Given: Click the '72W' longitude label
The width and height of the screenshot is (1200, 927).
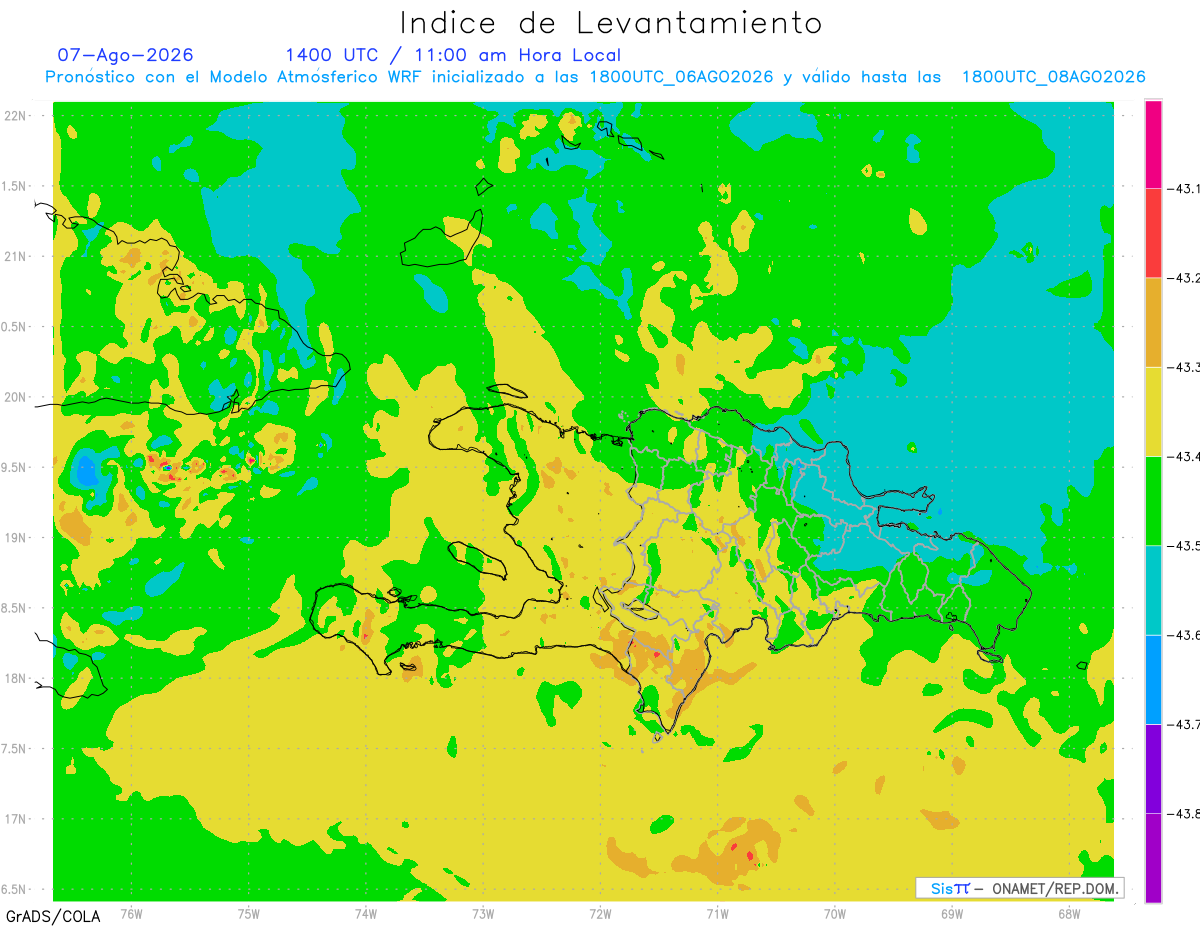Looking at the screenshot, I should (600, 913).
